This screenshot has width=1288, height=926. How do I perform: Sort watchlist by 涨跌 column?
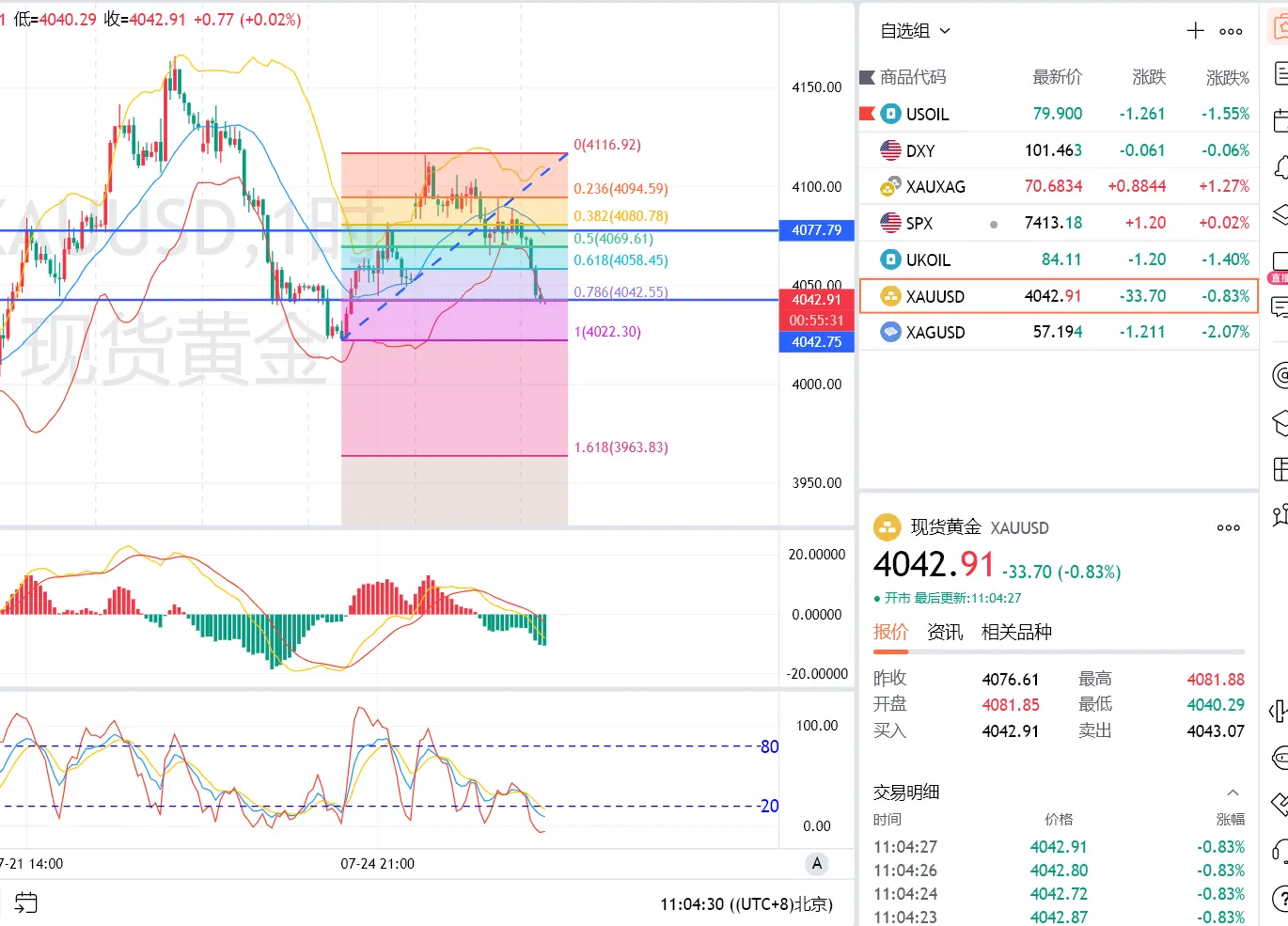[1149, 77]
